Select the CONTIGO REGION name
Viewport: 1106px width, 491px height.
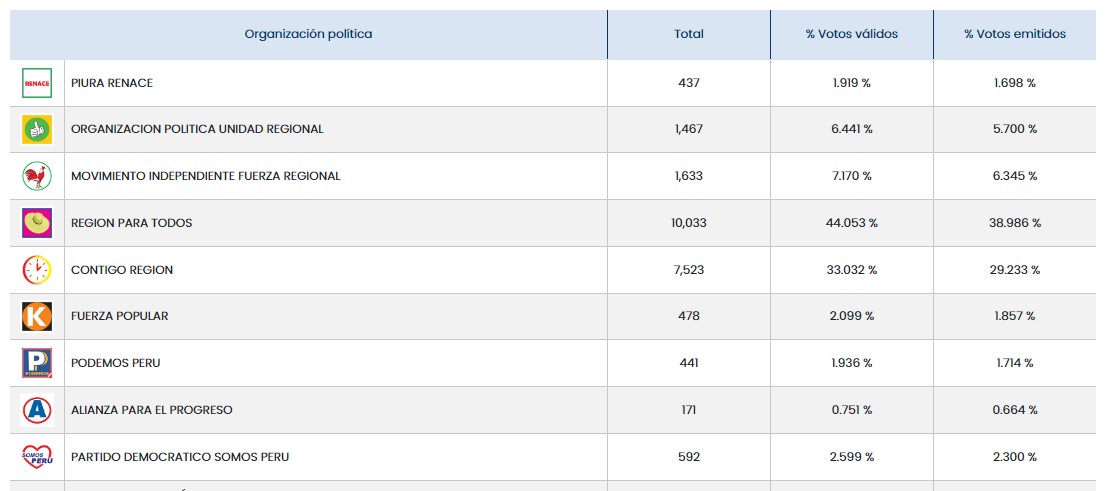(x=122, y=270)
